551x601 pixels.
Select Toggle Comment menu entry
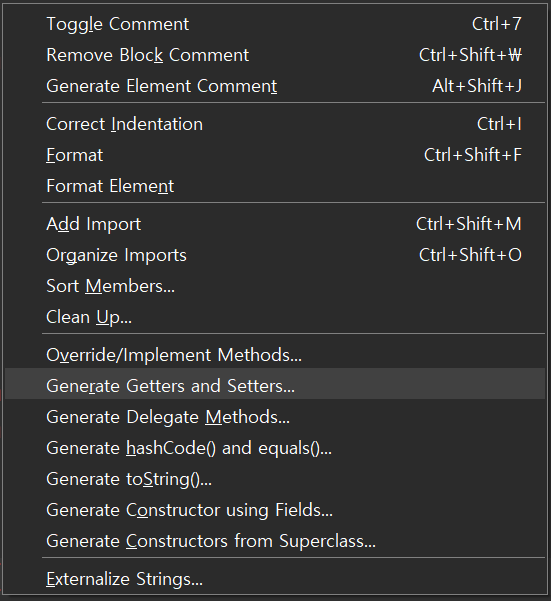275,24
